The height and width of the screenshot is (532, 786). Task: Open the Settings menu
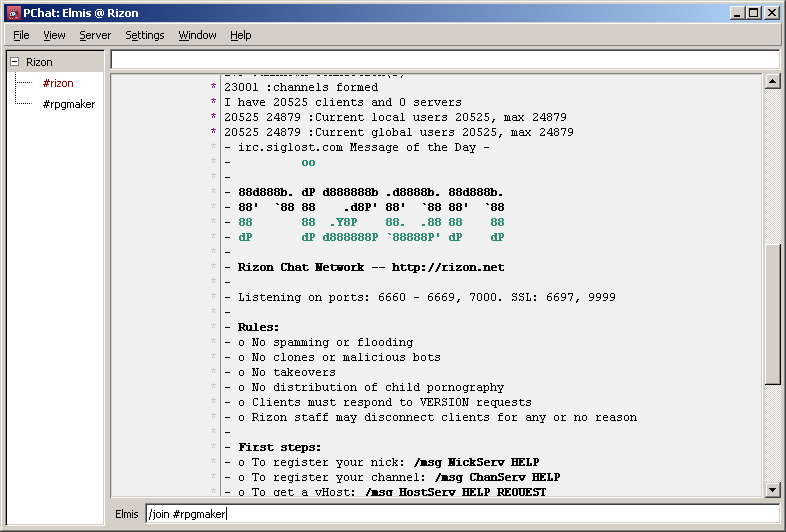(x=144, y=35)
